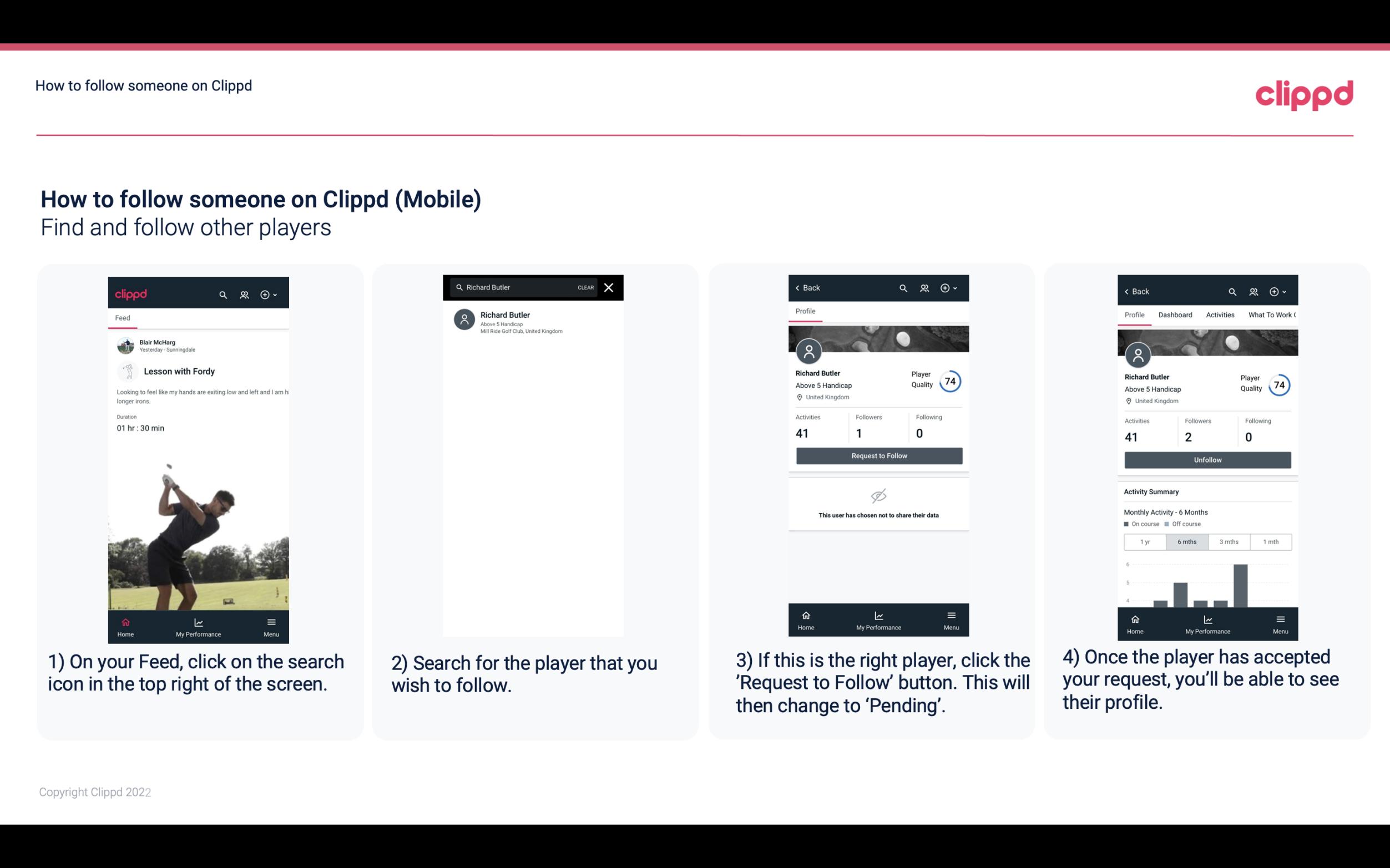Select the Dashboard tab on profile screen

[1176, 314]
